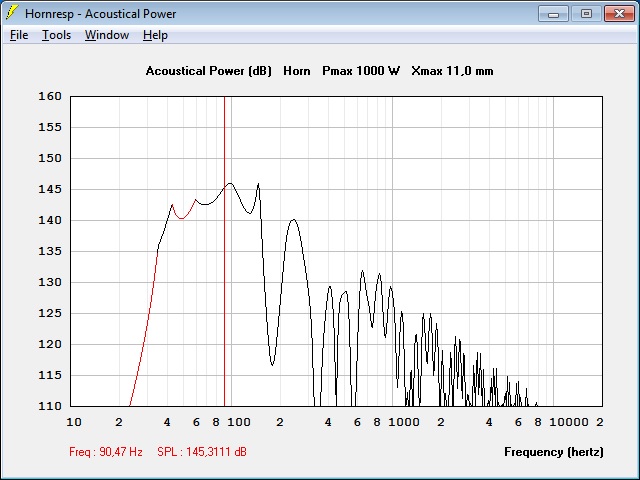Click the 100 x-axis frequency label

pyautogui.click(x=239, y=422)
